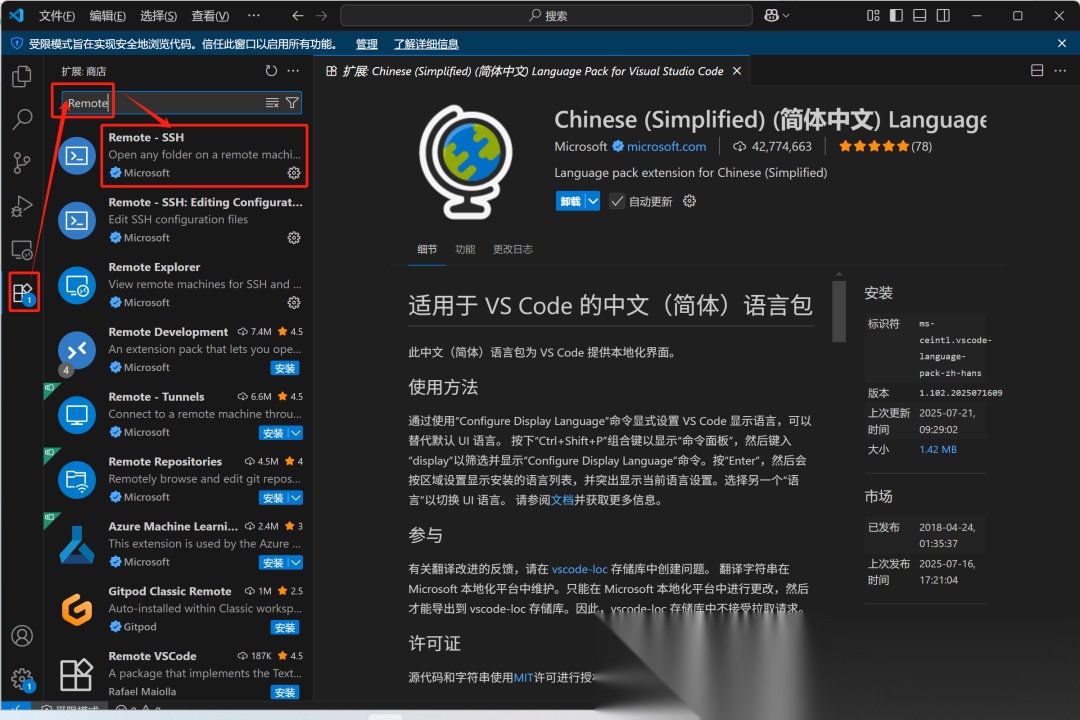Clear extension search results icon

coord(272,103)
